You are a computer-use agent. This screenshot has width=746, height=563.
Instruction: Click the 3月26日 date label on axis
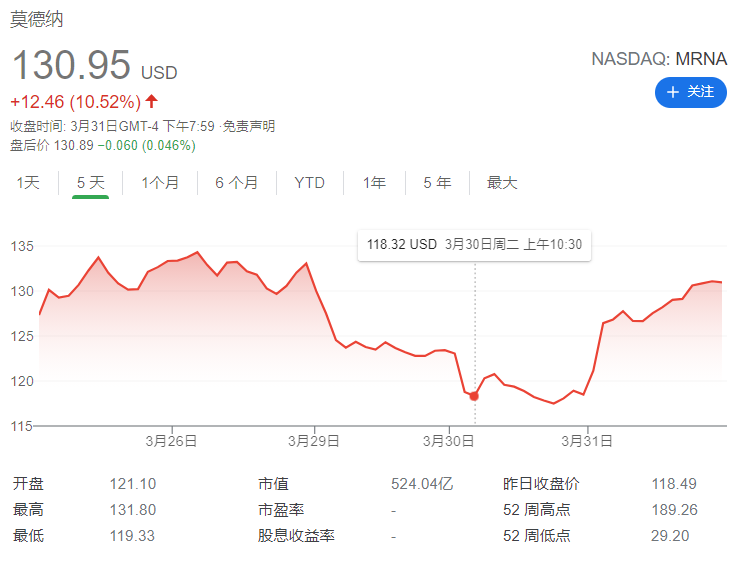tap(171, 441)
